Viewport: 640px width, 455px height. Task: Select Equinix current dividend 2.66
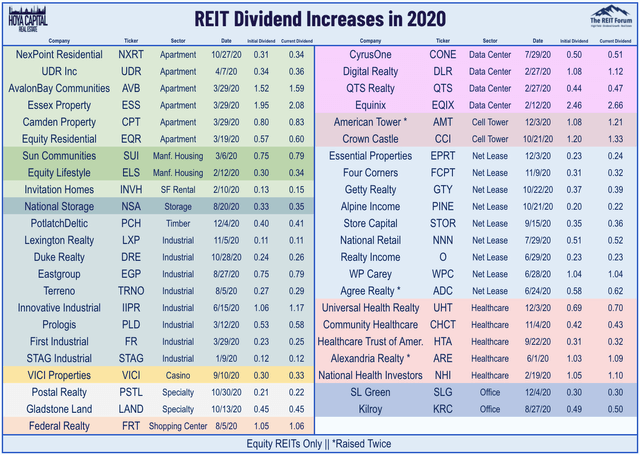[615, 105]
